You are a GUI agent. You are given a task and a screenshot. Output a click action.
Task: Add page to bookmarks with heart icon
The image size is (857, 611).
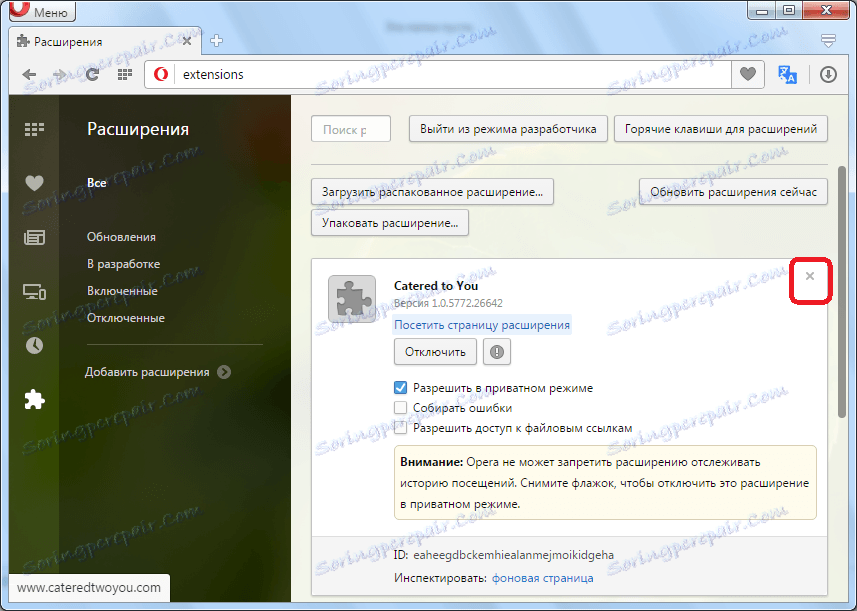pos(748,74)
